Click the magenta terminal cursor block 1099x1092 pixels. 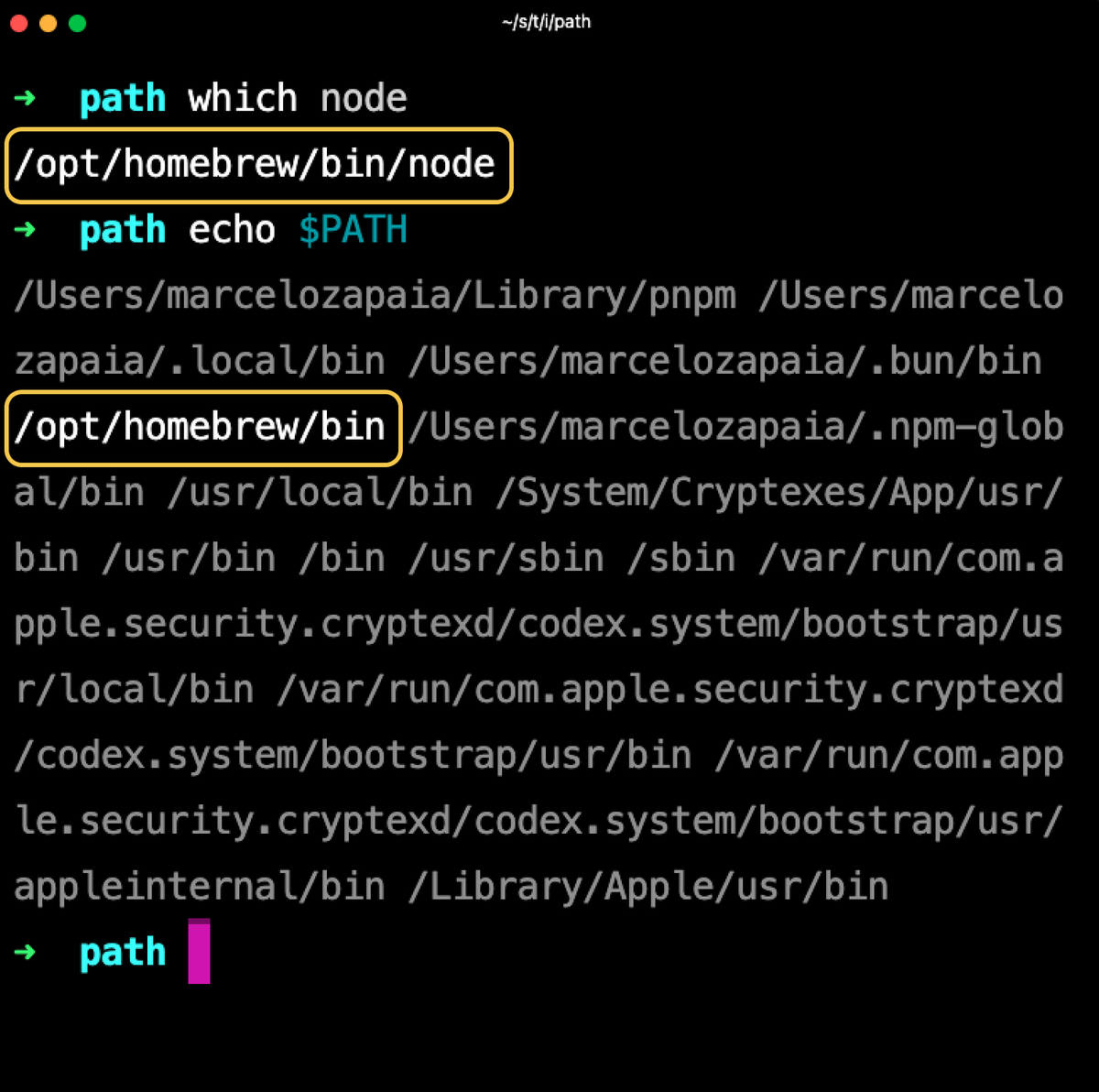click(x=199, y=952)
